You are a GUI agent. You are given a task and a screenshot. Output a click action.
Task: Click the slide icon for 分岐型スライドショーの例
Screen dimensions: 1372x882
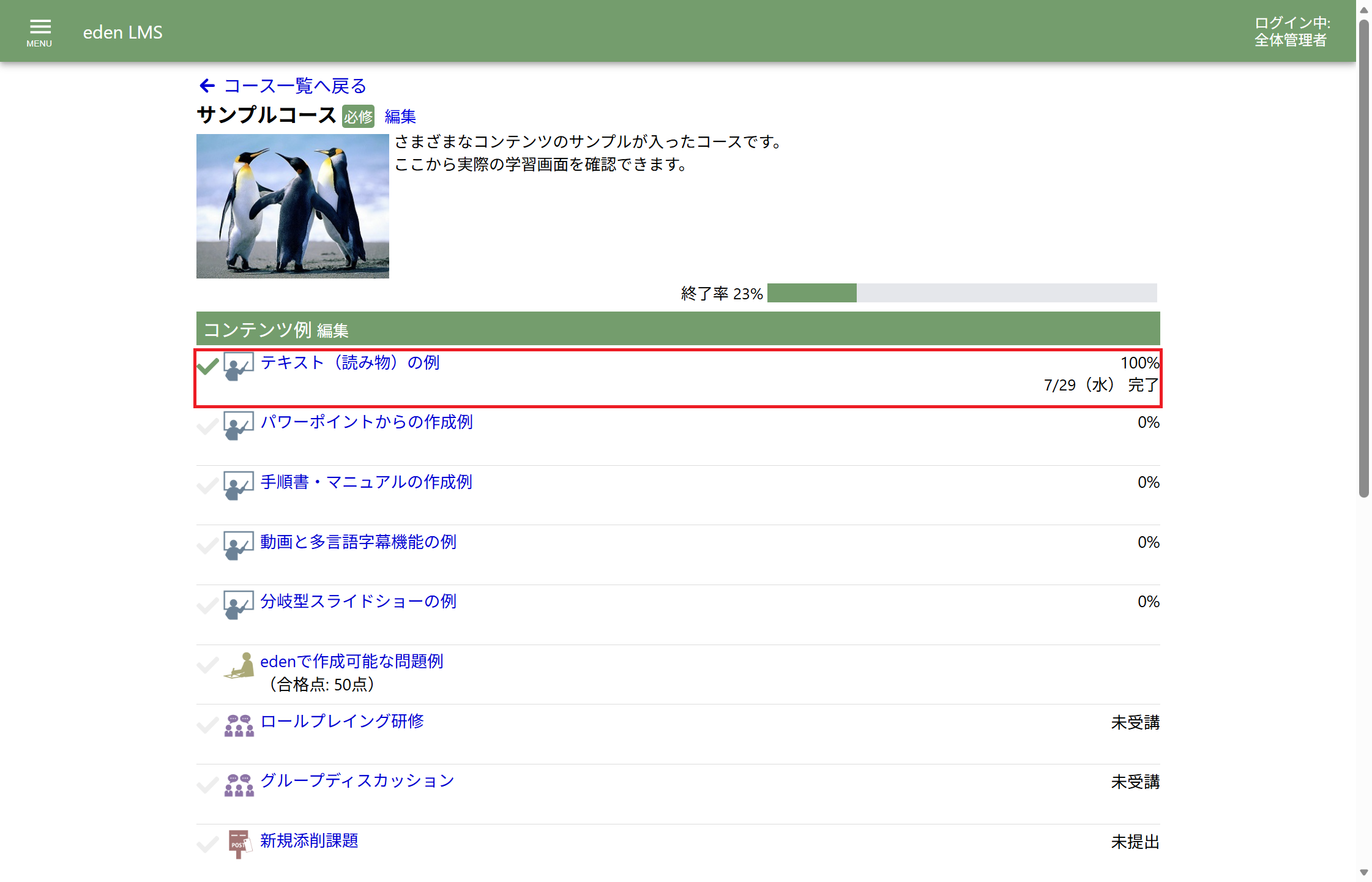pyautogui.click(x=239, y=605)
